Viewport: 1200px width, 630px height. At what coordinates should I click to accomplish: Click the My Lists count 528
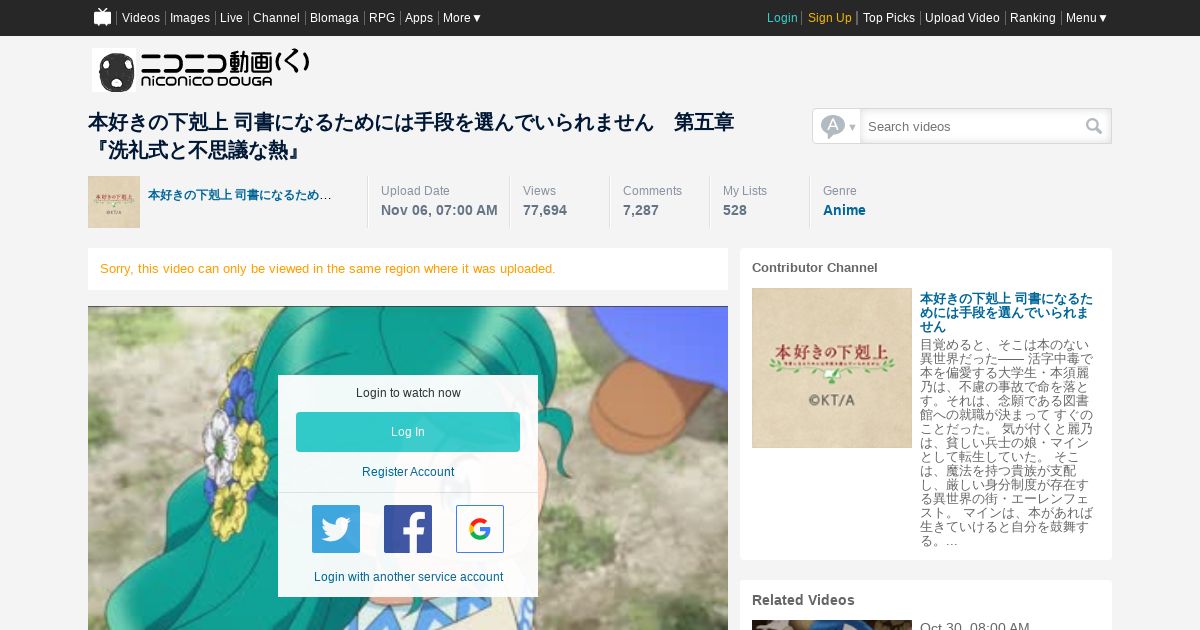click(x=735, y=210)
